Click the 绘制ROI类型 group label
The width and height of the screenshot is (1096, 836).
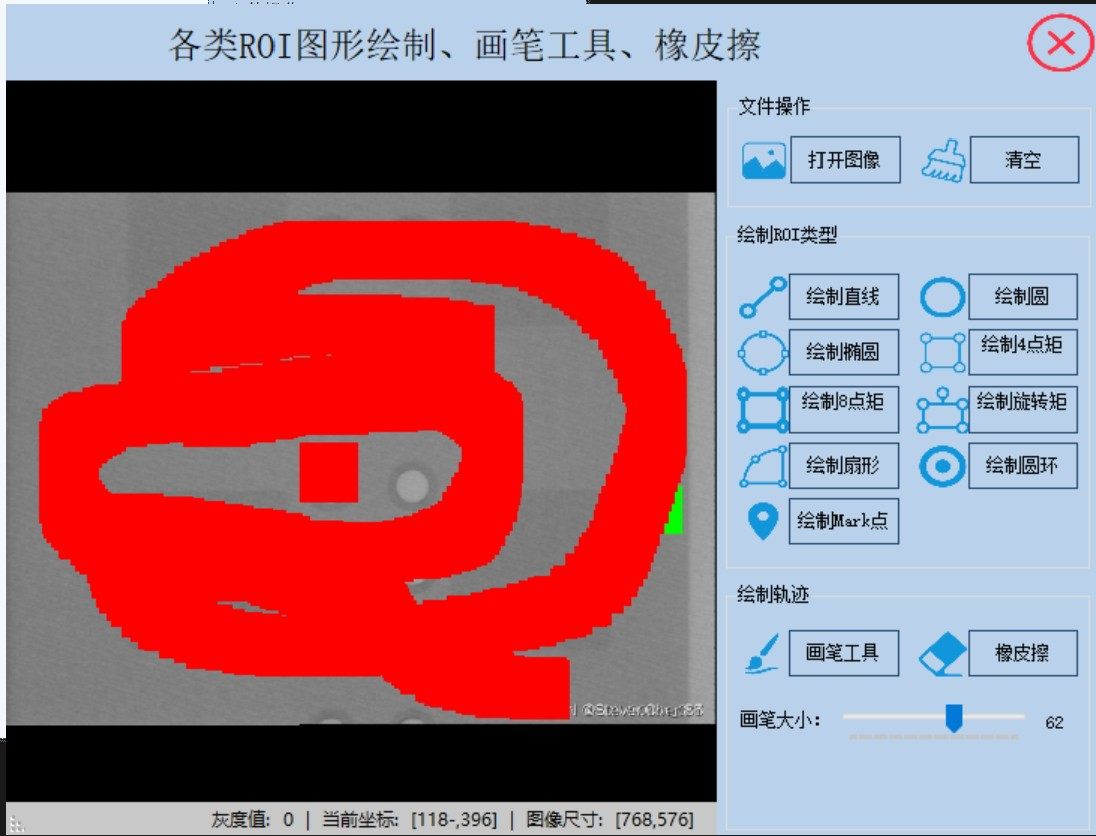[786, 235]
